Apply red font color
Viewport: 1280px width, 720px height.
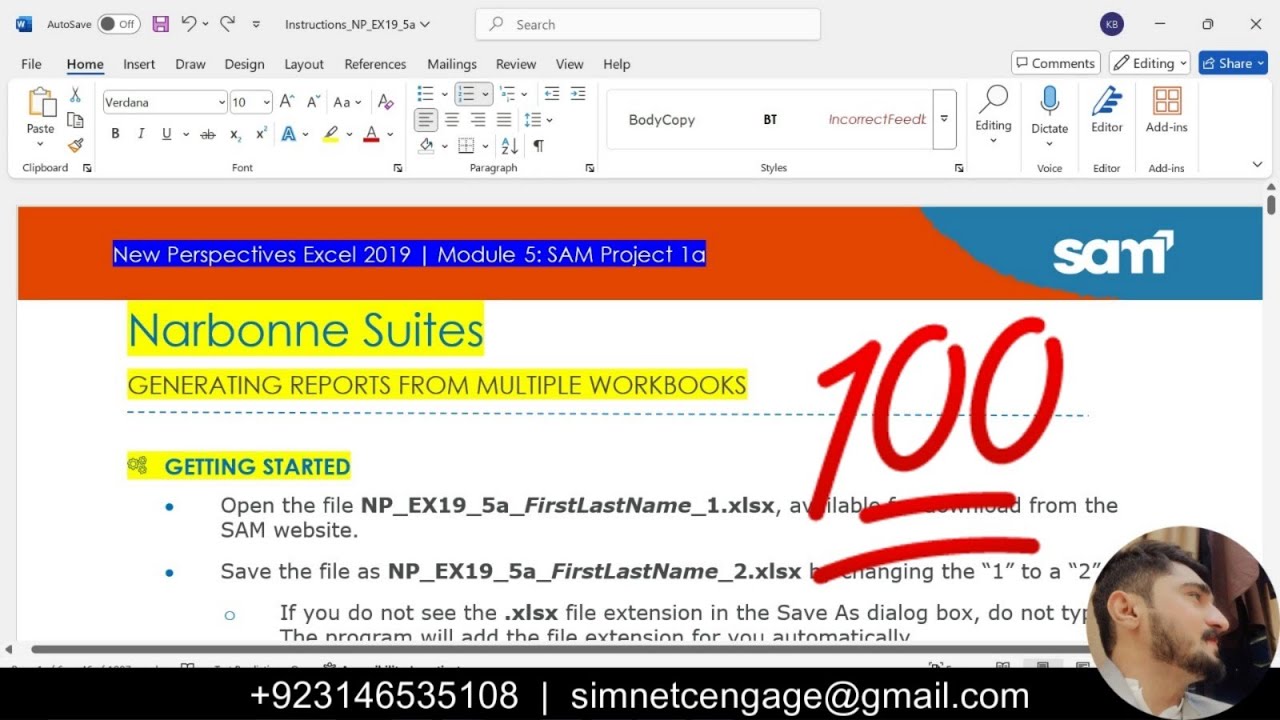(x=371, y=134)
